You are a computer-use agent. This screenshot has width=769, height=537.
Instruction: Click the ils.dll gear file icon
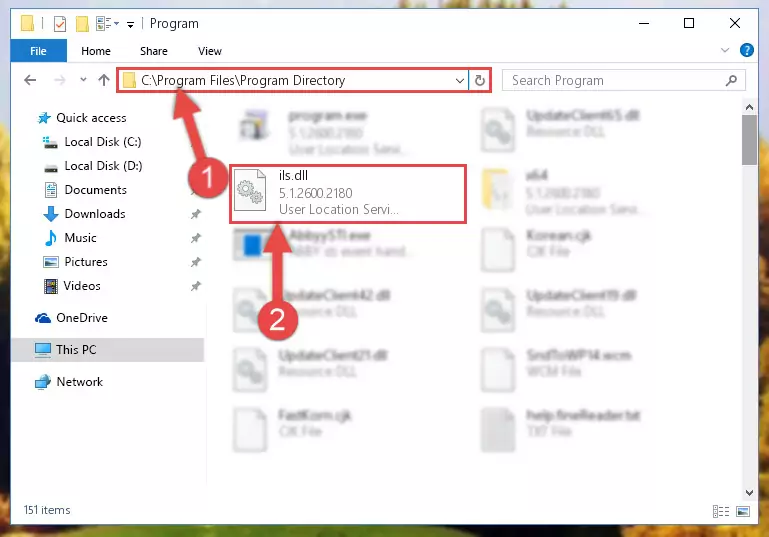(250, 191)
